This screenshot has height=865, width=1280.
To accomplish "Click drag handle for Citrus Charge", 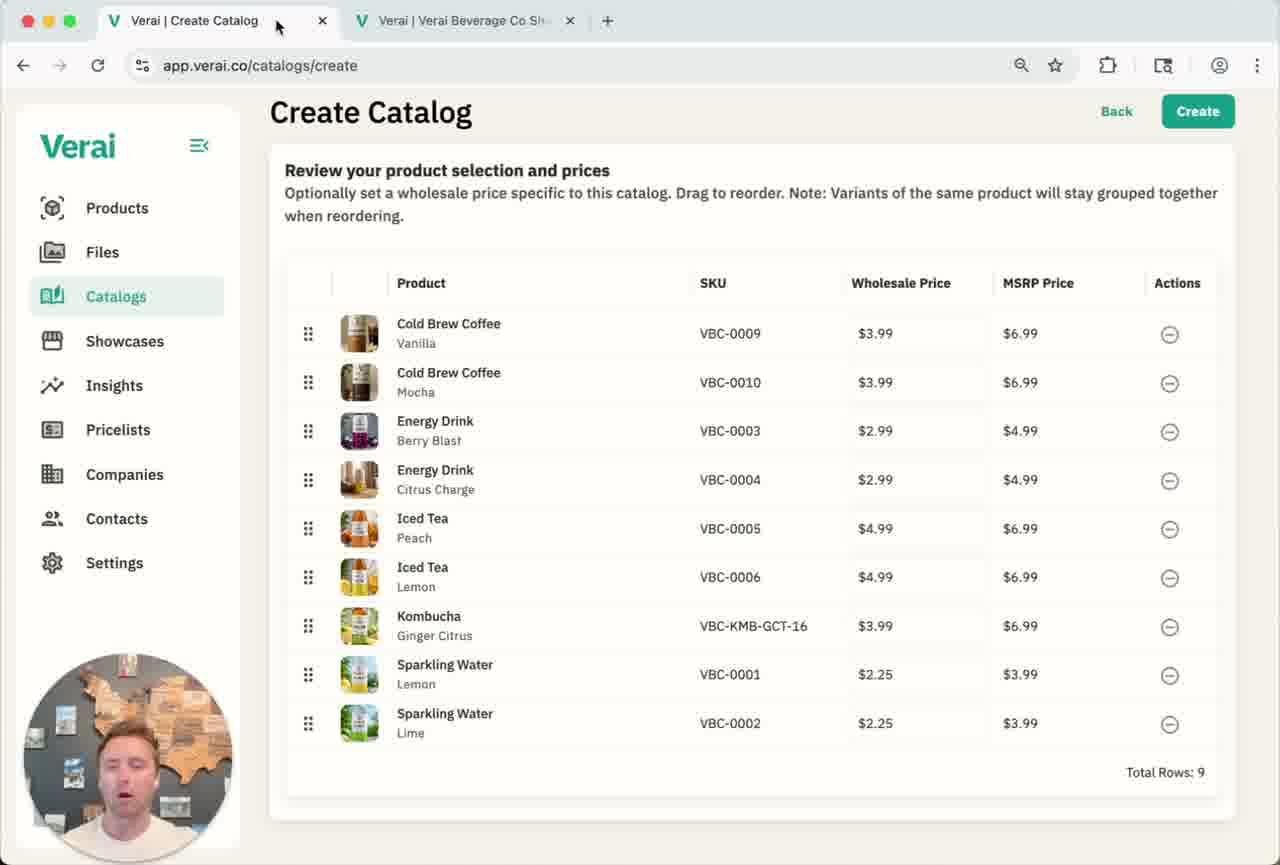I will (308, 480).
